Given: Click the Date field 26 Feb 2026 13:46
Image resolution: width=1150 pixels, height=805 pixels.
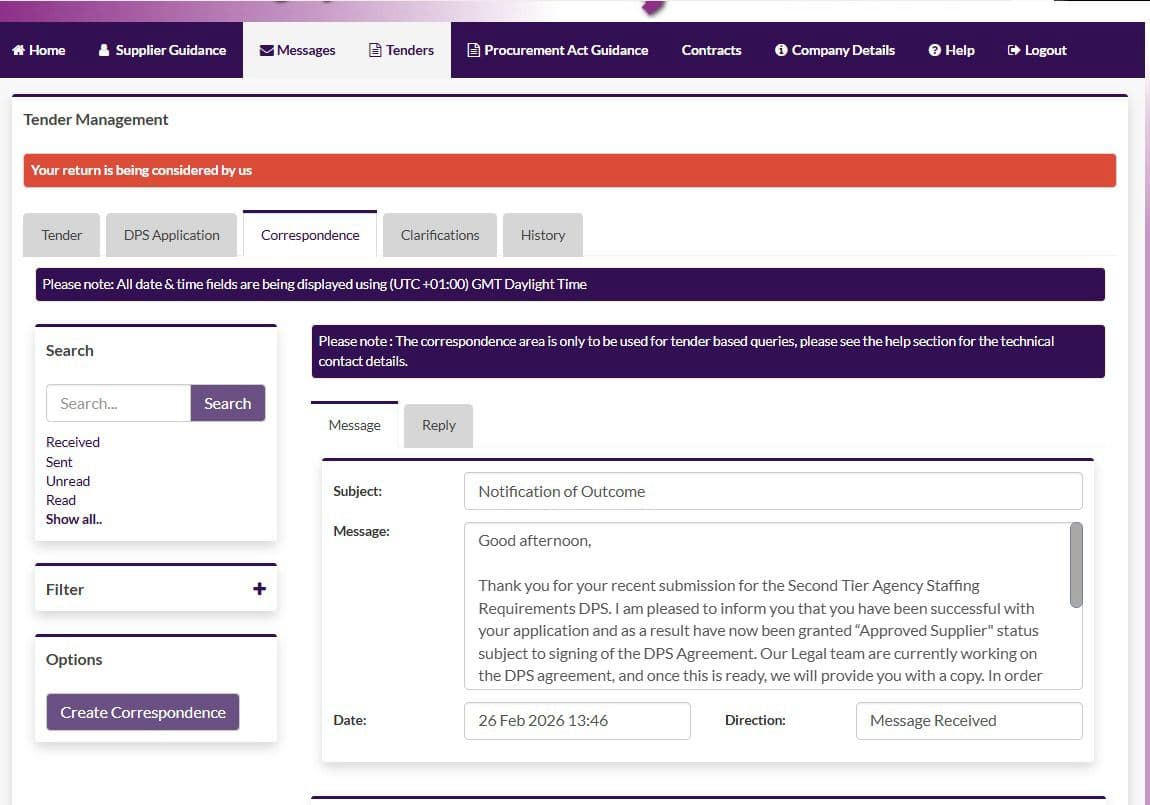Looking at the screenshot, I should (577, 721).
